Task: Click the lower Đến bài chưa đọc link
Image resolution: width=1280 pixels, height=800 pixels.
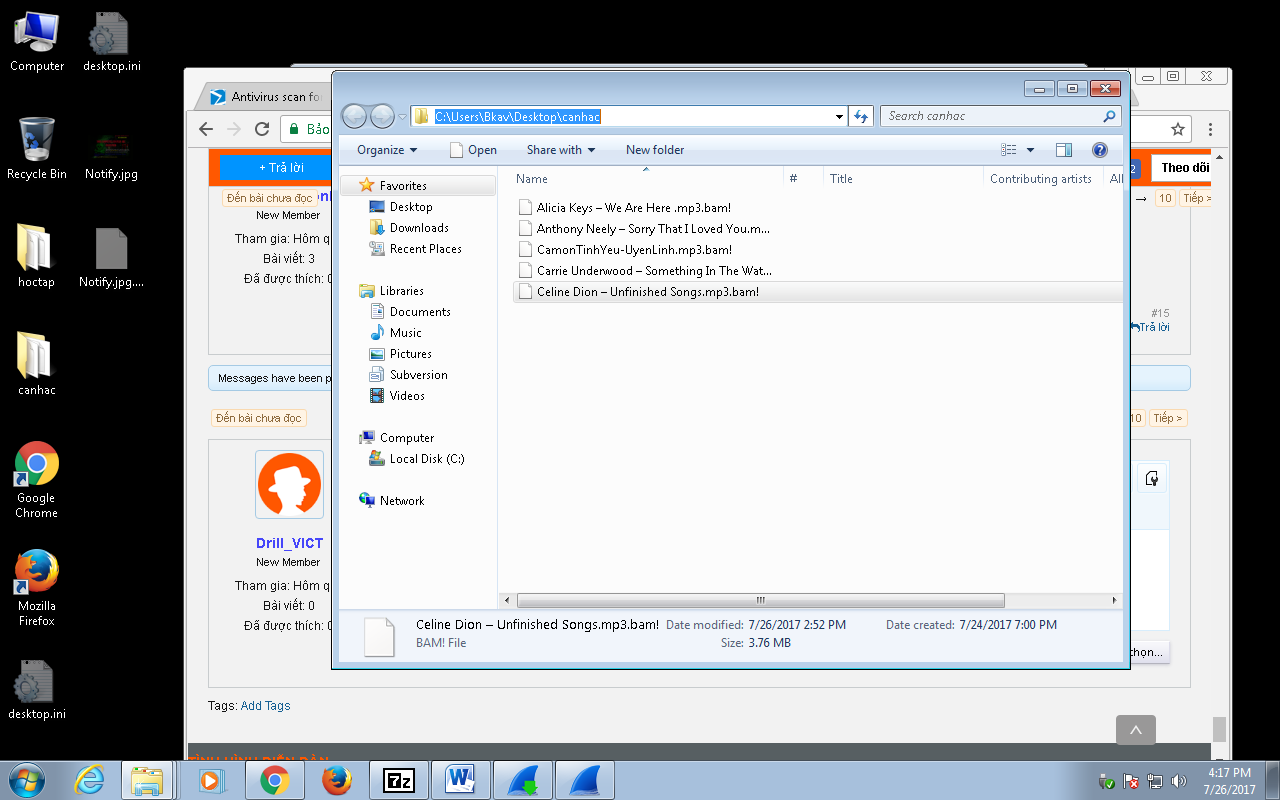Action: [258, 418]
